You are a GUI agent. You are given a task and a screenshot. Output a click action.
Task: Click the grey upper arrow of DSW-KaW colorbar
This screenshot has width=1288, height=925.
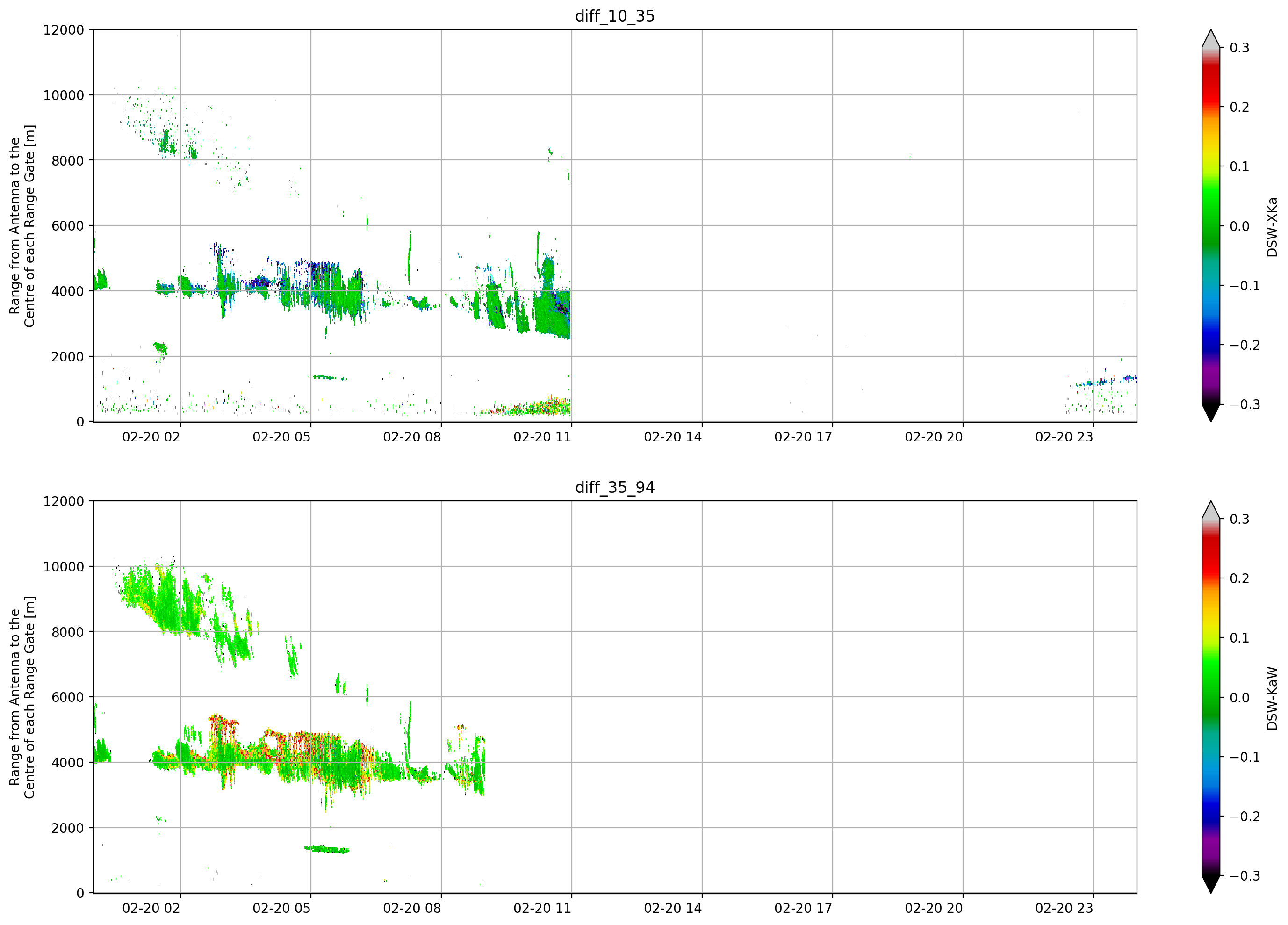point(1211,511)
